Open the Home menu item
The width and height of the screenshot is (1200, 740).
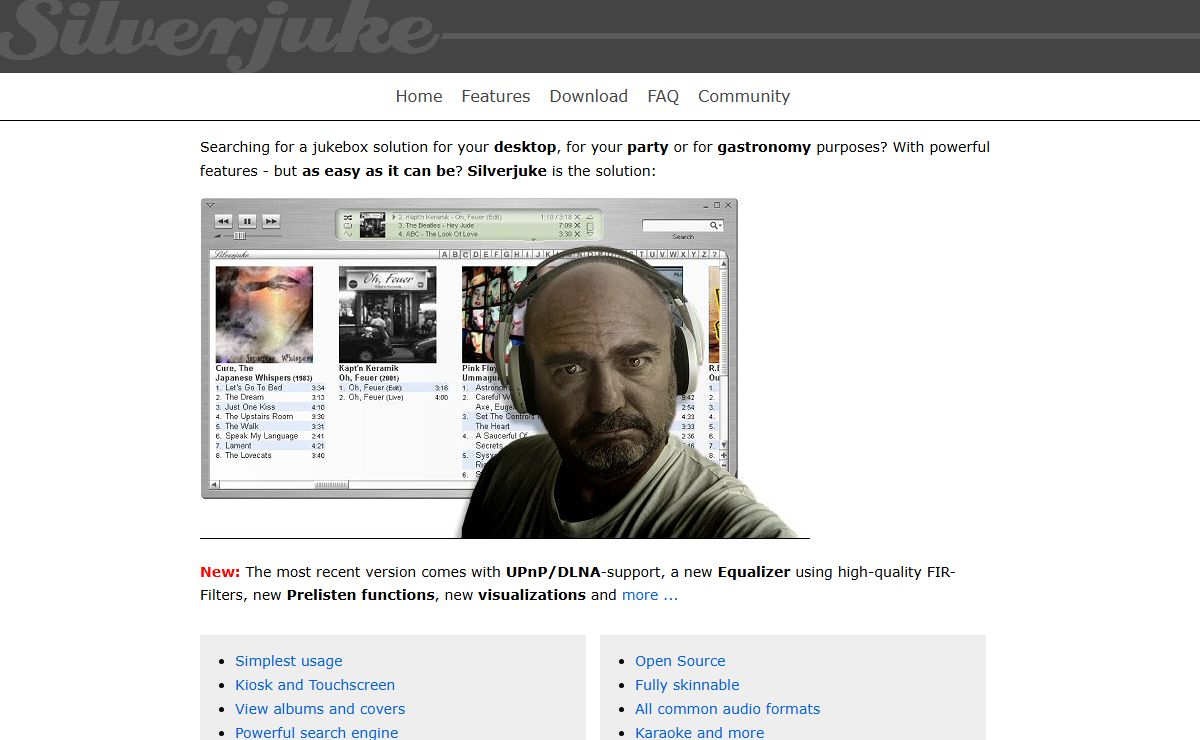(419, 96)
